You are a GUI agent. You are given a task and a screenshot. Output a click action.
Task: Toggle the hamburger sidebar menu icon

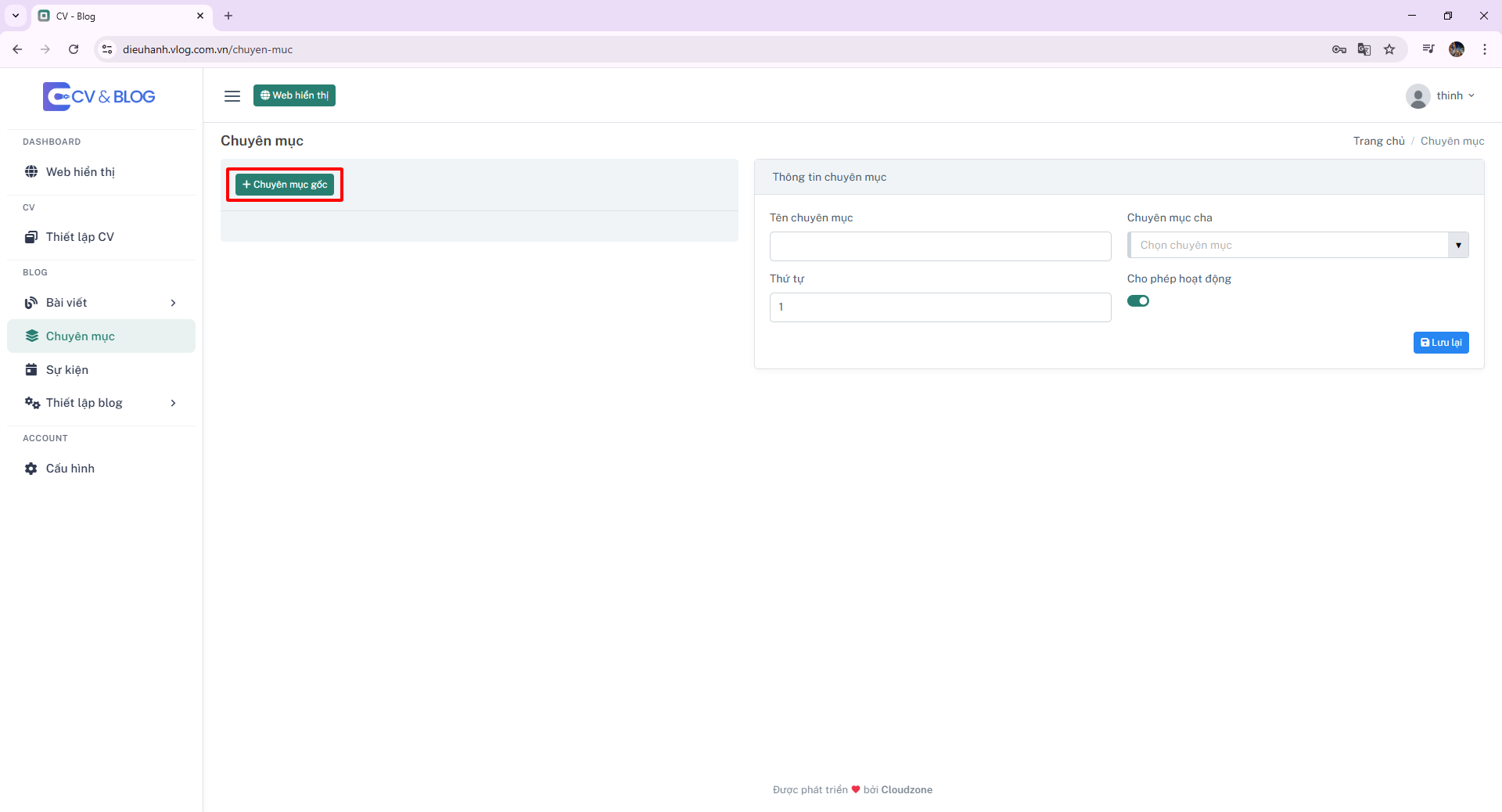232,96
